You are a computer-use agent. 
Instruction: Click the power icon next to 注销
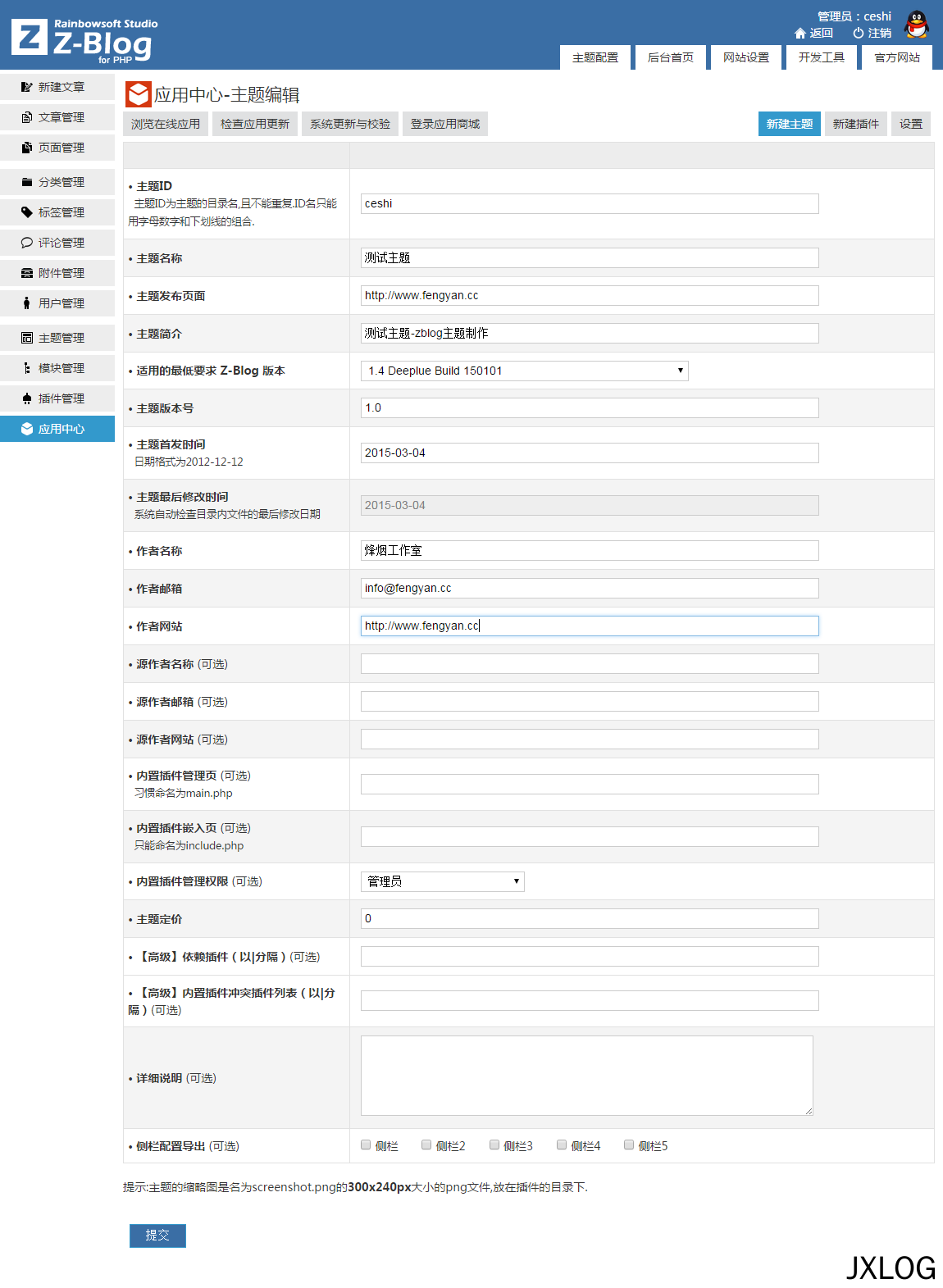click(x=859, y=33)
